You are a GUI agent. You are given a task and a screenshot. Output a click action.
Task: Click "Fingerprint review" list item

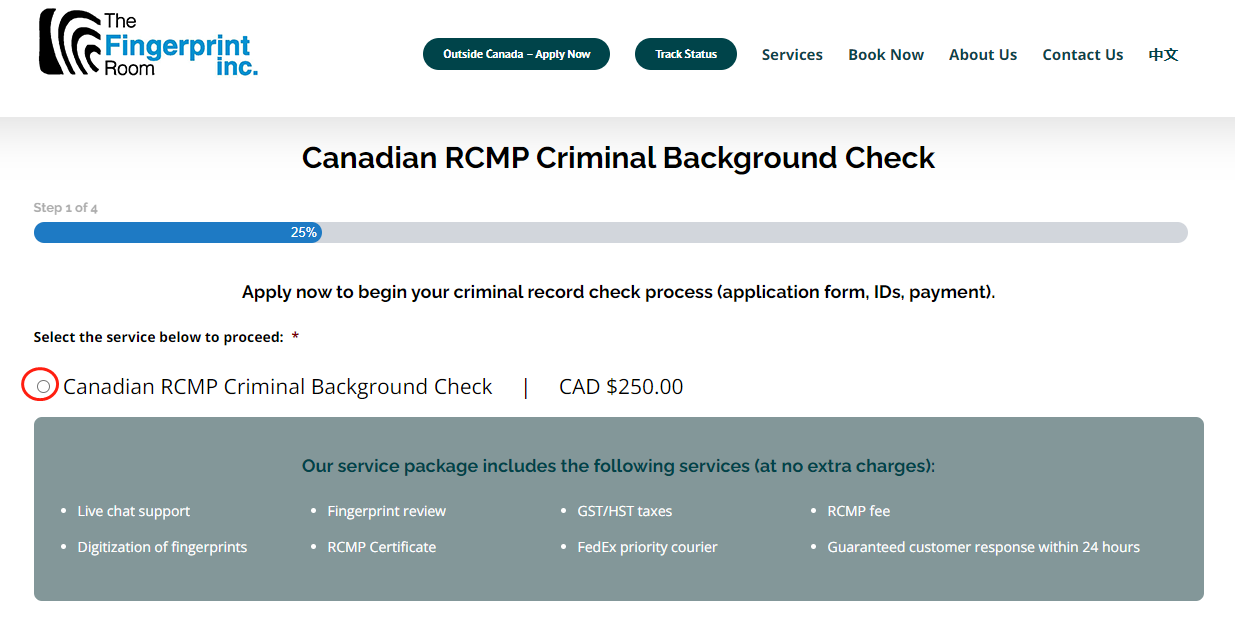(x=387, y=511)
